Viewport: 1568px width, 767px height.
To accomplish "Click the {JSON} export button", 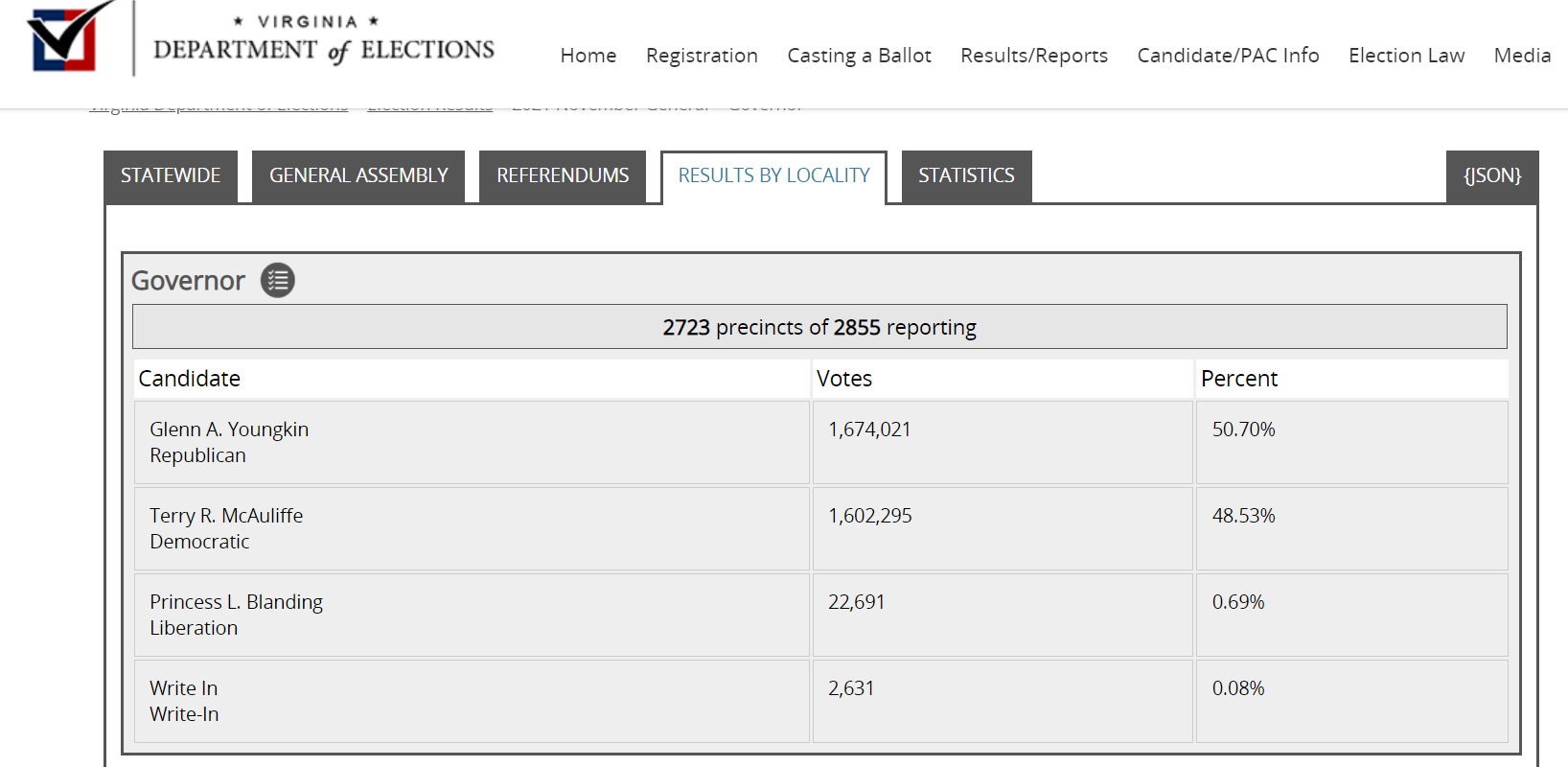I will (x=1492, y=175).
